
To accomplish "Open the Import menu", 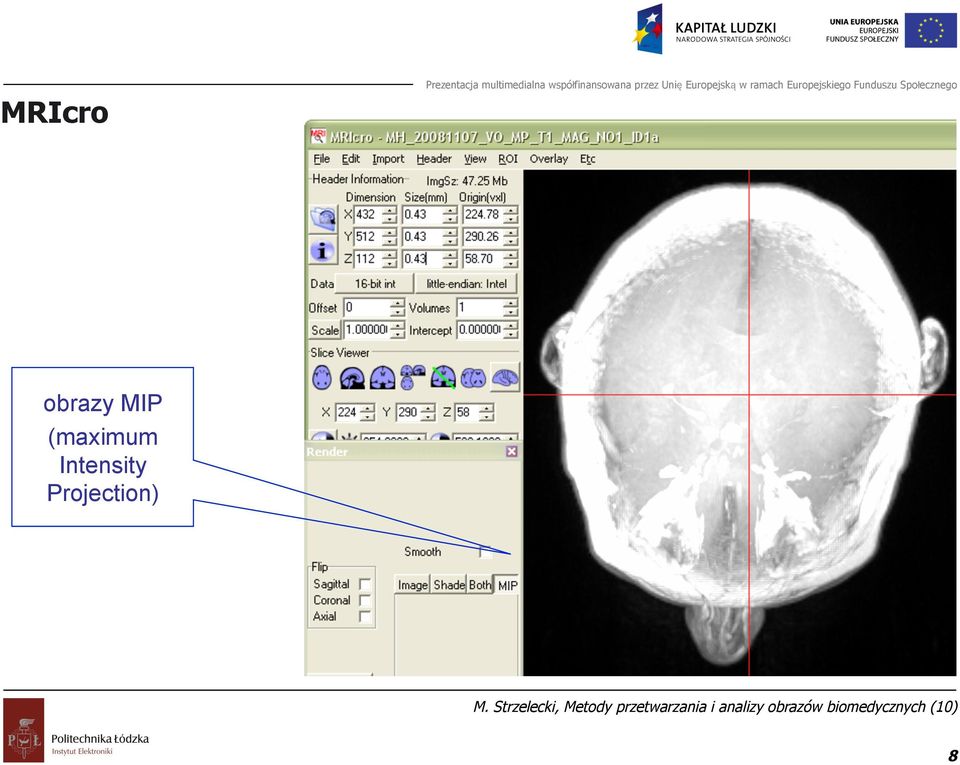I will (x=388, y=159).
